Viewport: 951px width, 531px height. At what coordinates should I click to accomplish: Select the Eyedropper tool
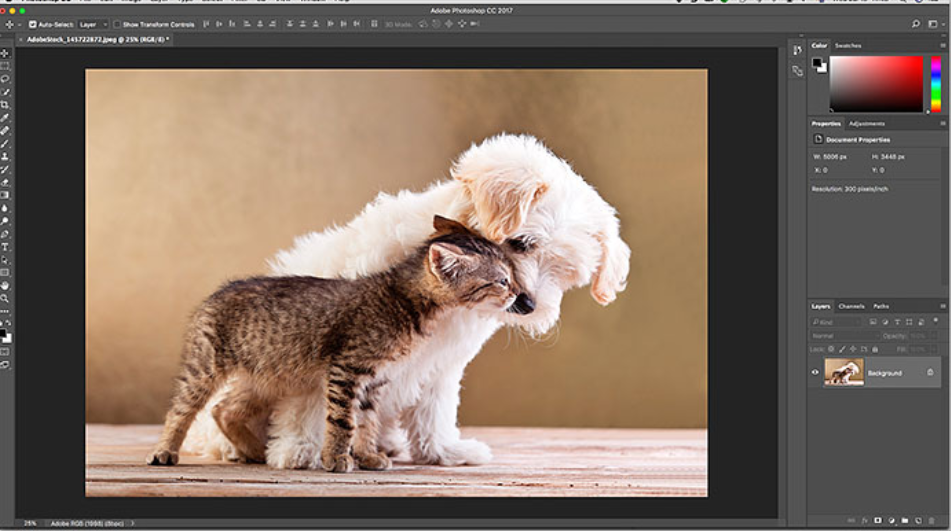tap(5, 118)
